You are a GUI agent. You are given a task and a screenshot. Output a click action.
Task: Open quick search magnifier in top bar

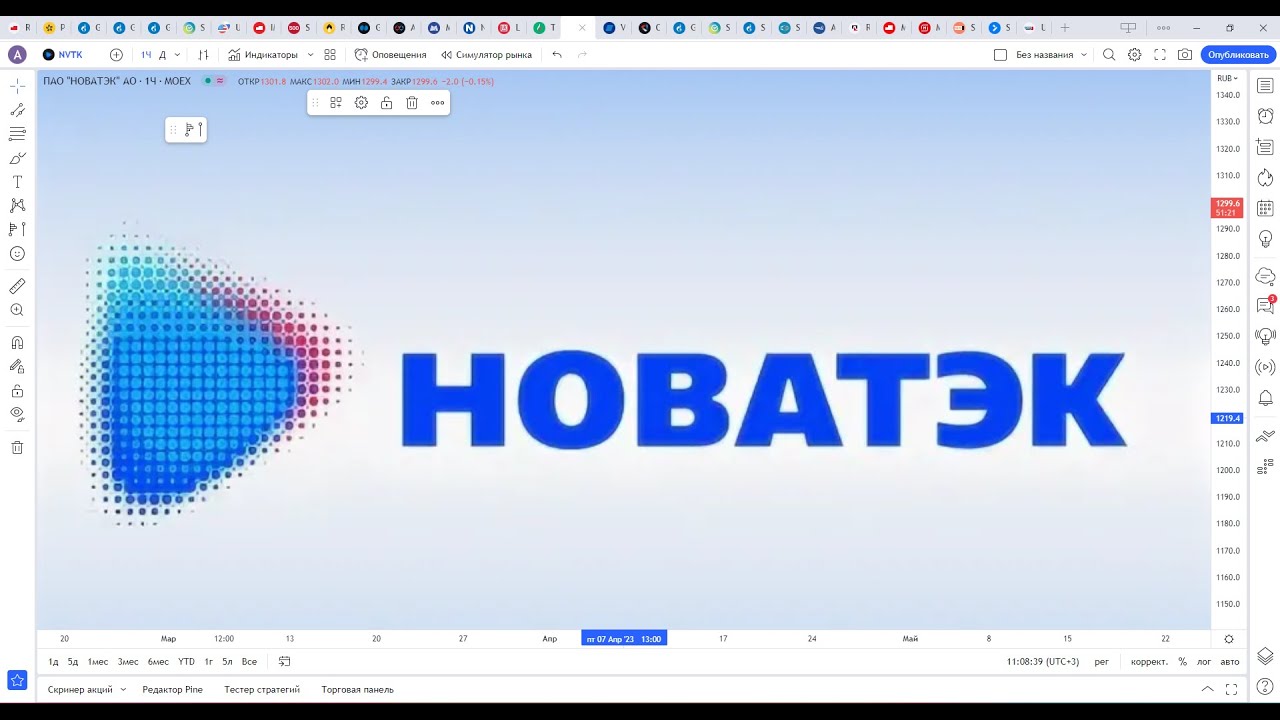(x=1109, y=55)
